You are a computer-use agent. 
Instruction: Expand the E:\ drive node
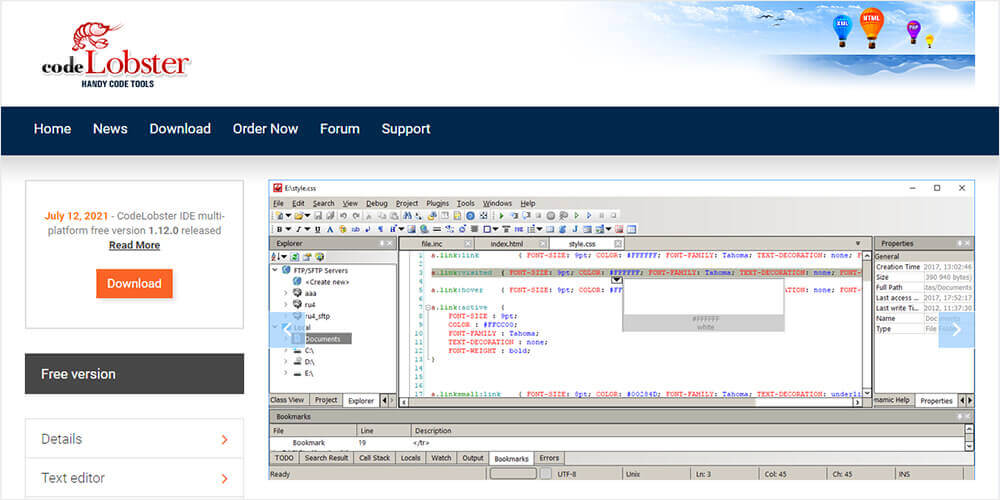[x=285, y=373]
